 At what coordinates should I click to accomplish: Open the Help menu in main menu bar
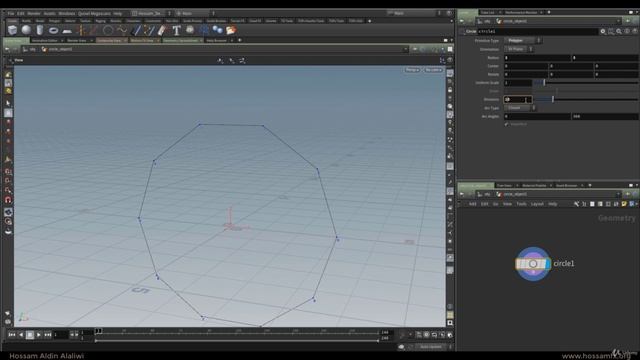point(118,13)
